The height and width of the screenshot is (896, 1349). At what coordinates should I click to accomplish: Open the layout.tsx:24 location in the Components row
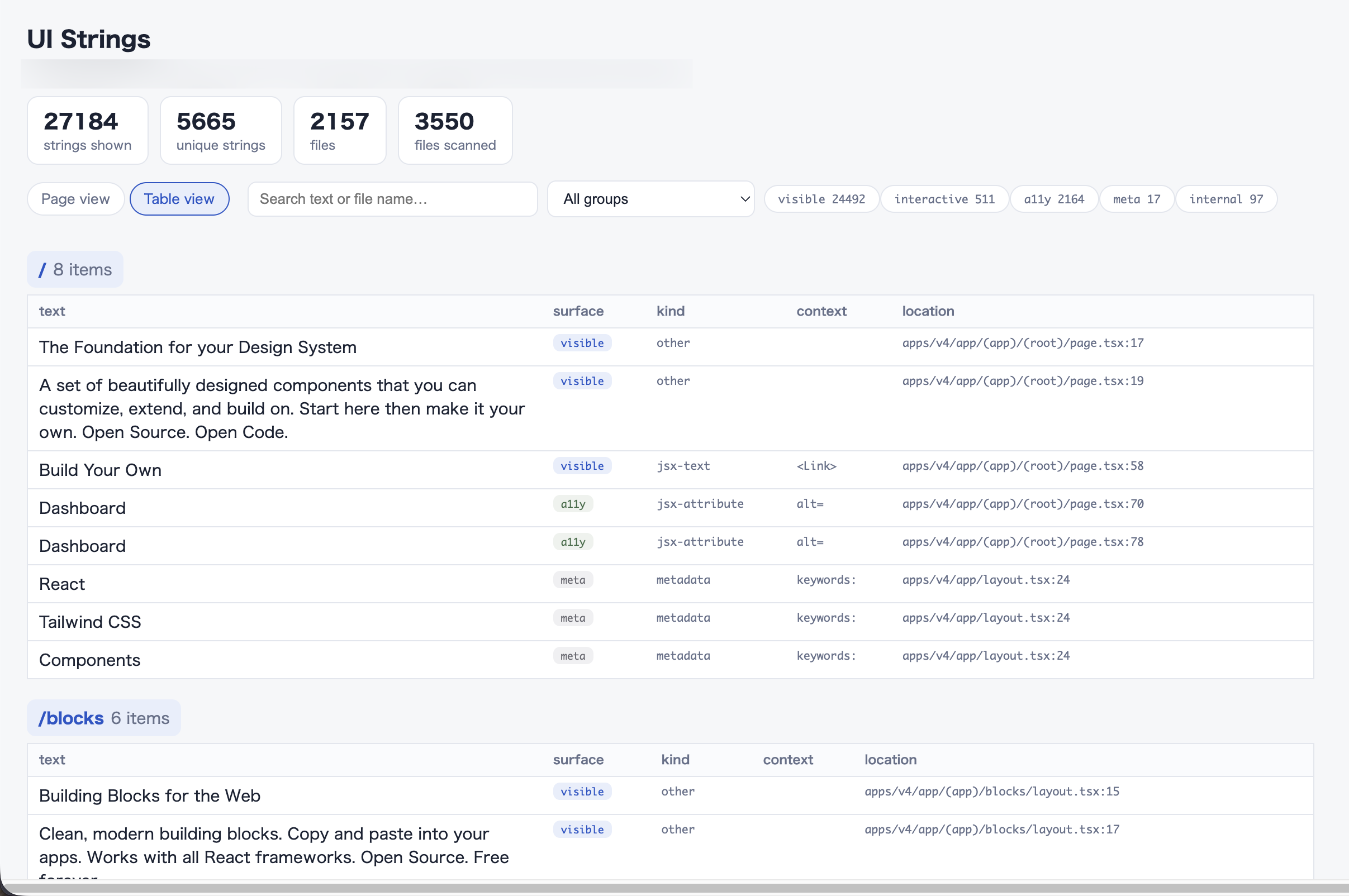tap(986, 655)
